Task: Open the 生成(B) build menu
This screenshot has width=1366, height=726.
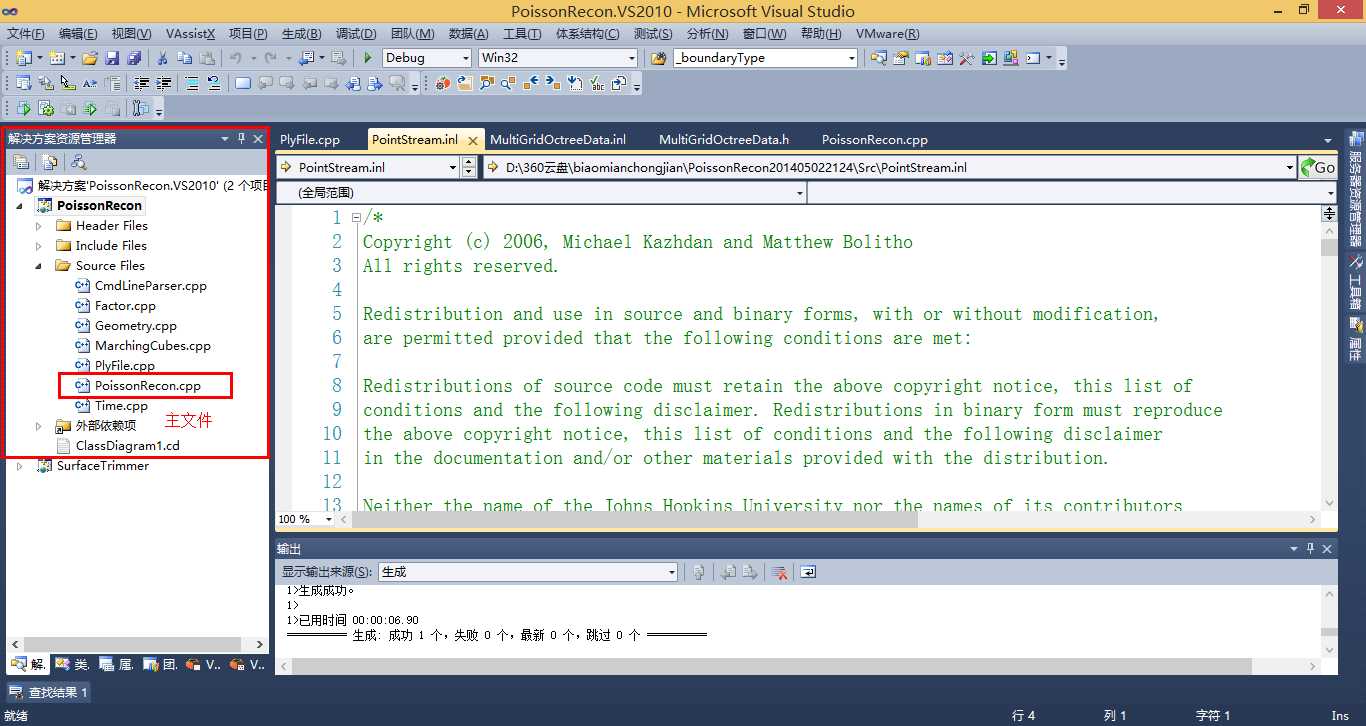Action: pyautogui.click(x=301, y=34)
